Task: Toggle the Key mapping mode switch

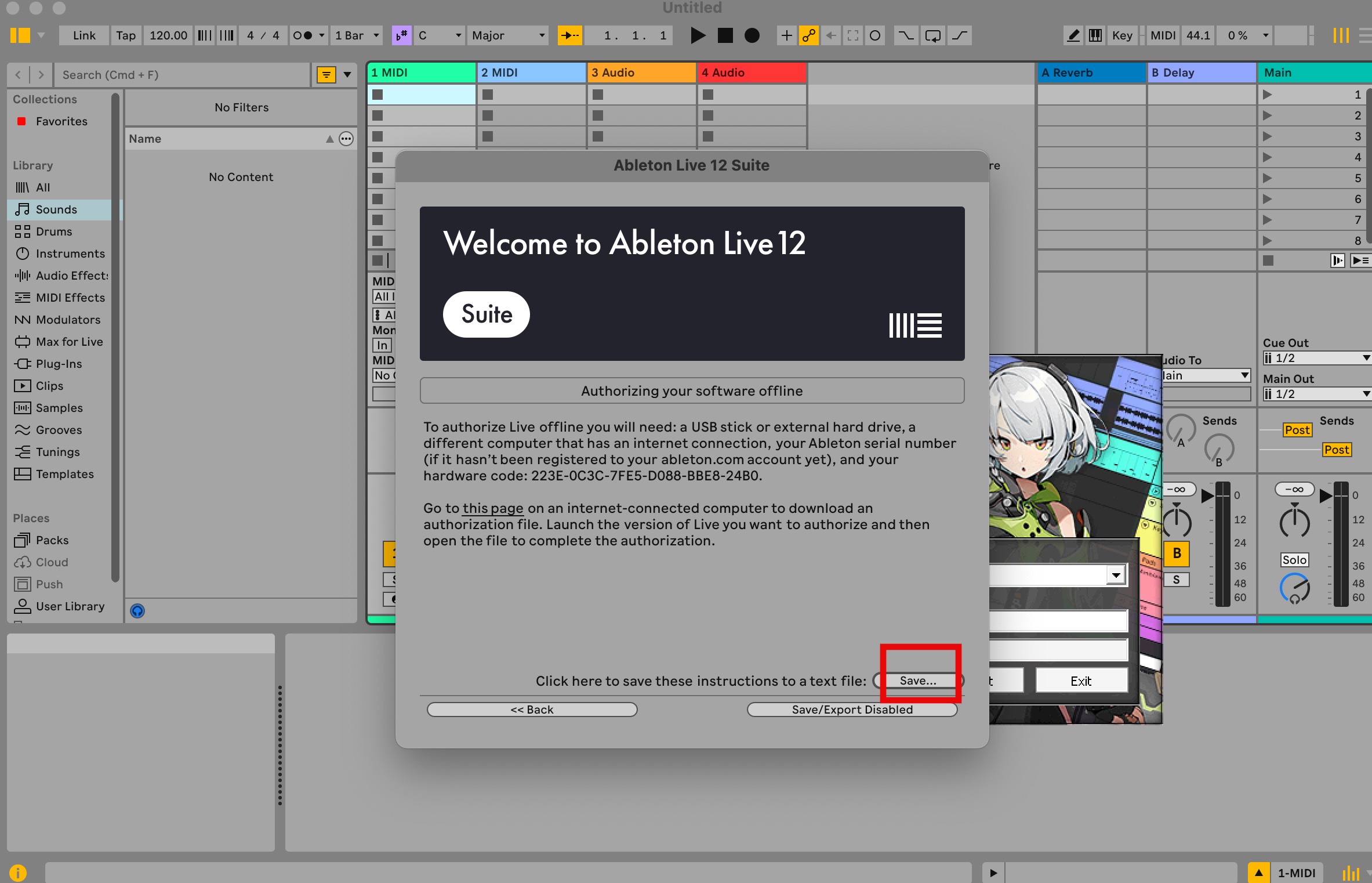Action: pos(1122,36)
